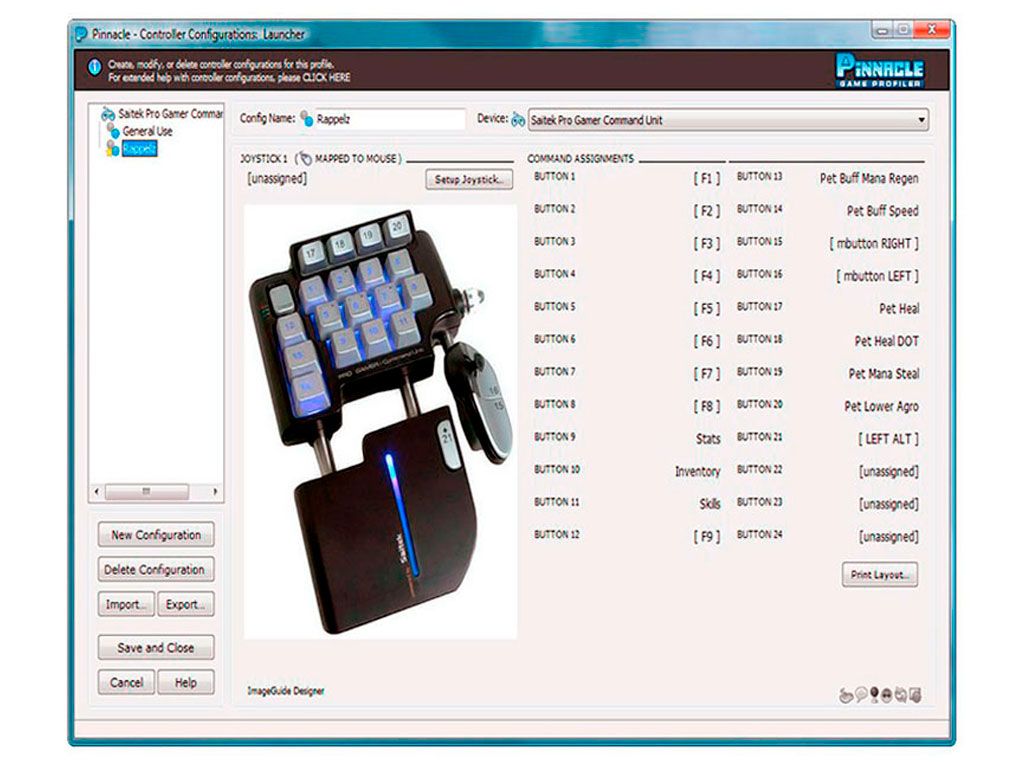Screen dimensions: 1024x768
Task: Click the Pinnacle Game Profiler logo
Action: (880, 70)
